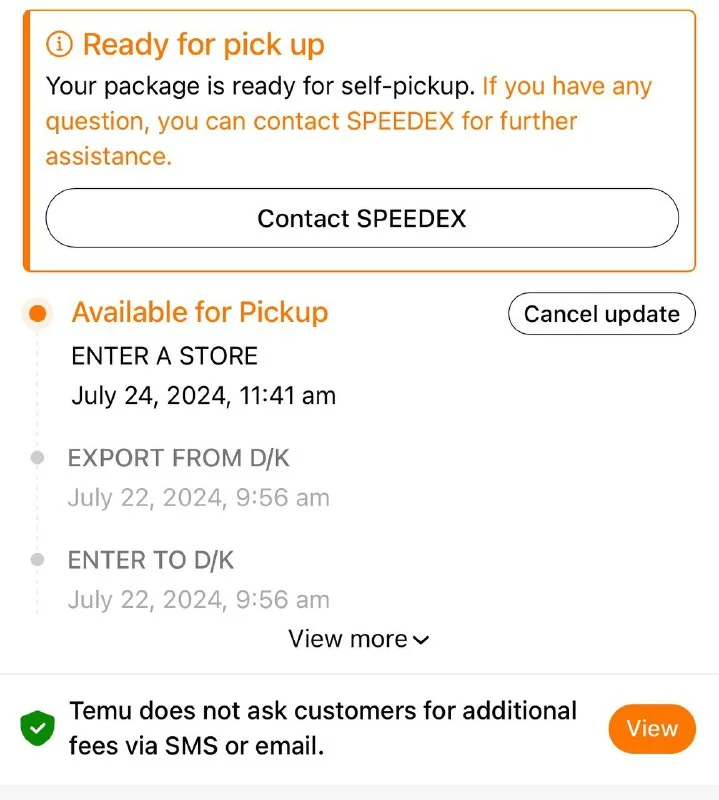Click the Ready for pick up title
The width and height of the screenshot is (719, 800).
[204, 45]
